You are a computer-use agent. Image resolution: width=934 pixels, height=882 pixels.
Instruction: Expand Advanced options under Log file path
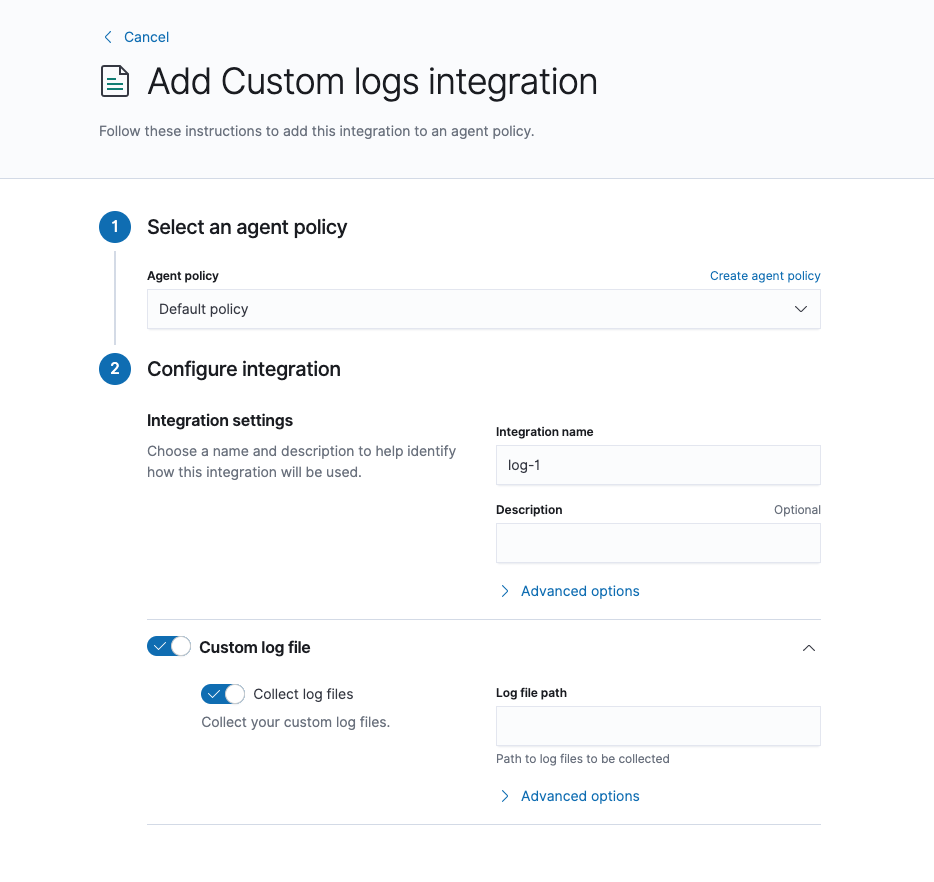tap(580, 796)
